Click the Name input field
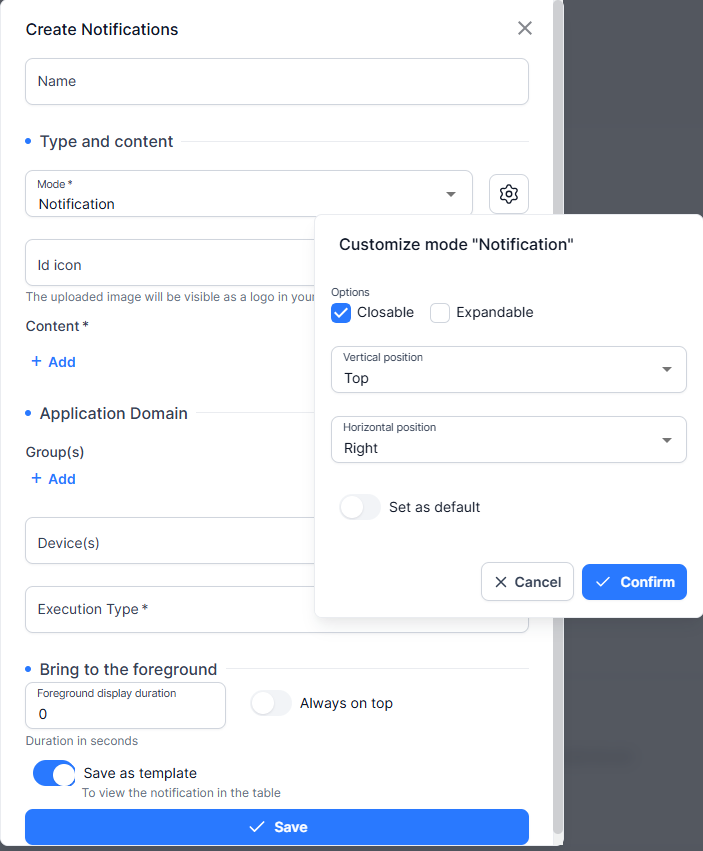Viewport: 703px width, 851px height. (x=277, y=81)
